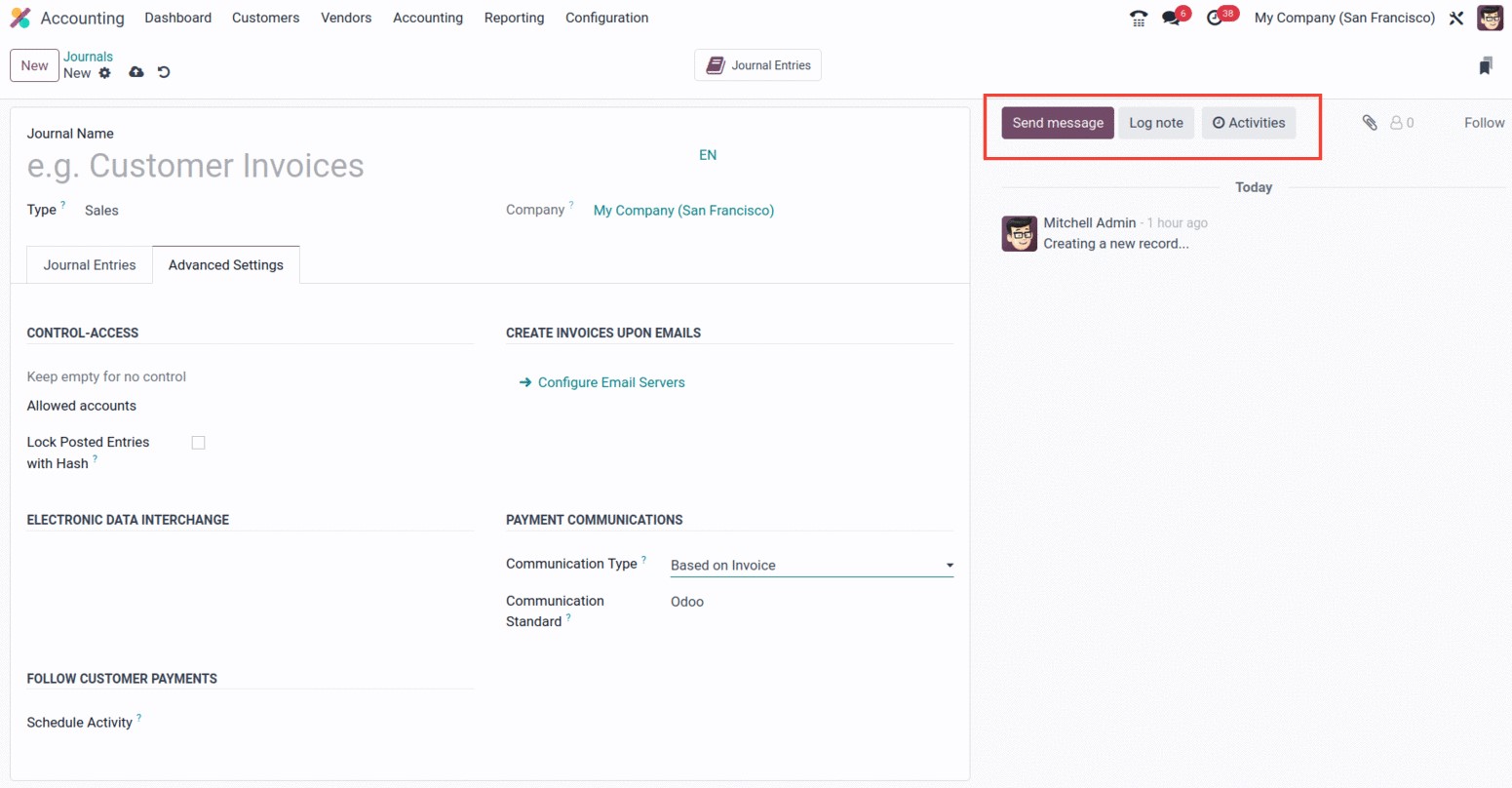The width and height of the screenshot is (1512, 788).
Task: Open attachments via the paperclip icon
Action: 1370,123
